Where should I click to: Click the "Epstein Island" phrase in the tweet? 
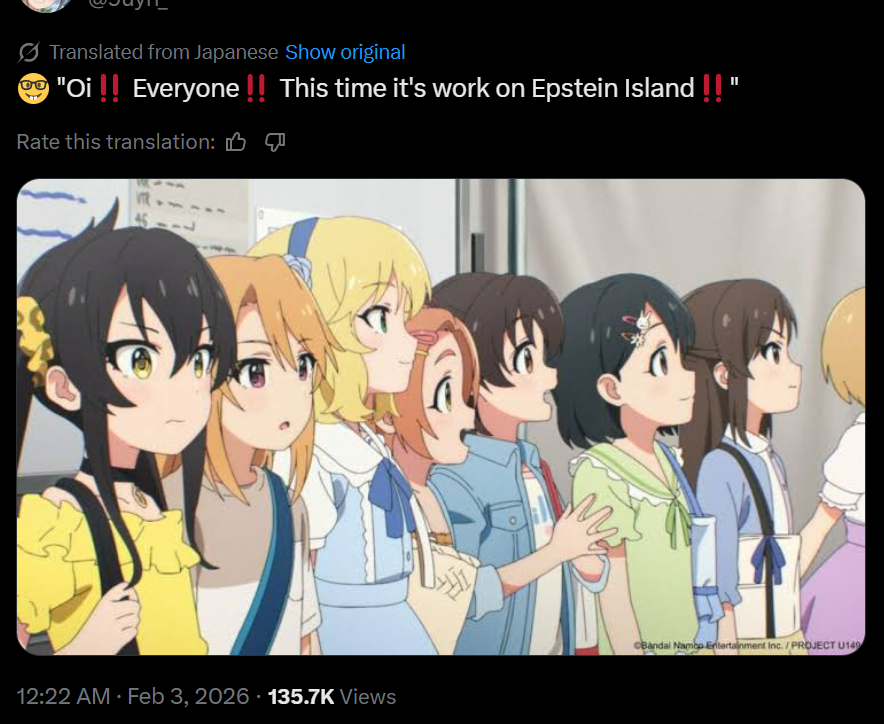[612, 89]
